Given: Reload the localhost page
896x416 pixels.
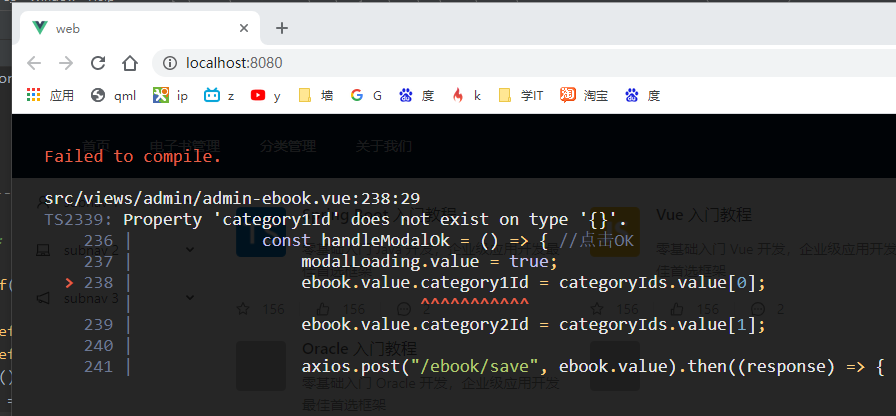Looking at the screenshot, I should (x=98, y=63).
